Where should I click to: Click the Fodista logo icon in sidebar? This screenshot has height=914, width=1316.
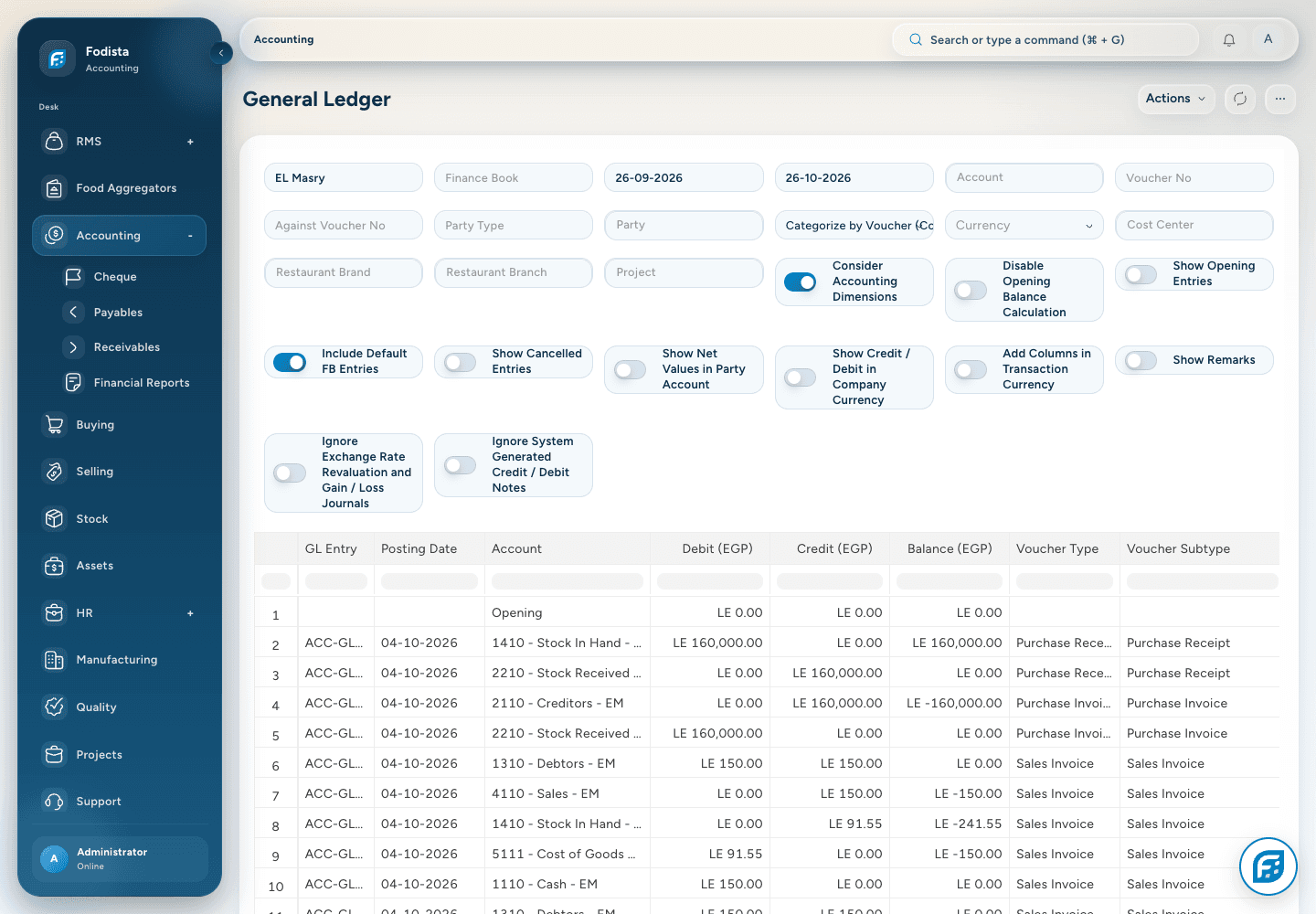57,58
